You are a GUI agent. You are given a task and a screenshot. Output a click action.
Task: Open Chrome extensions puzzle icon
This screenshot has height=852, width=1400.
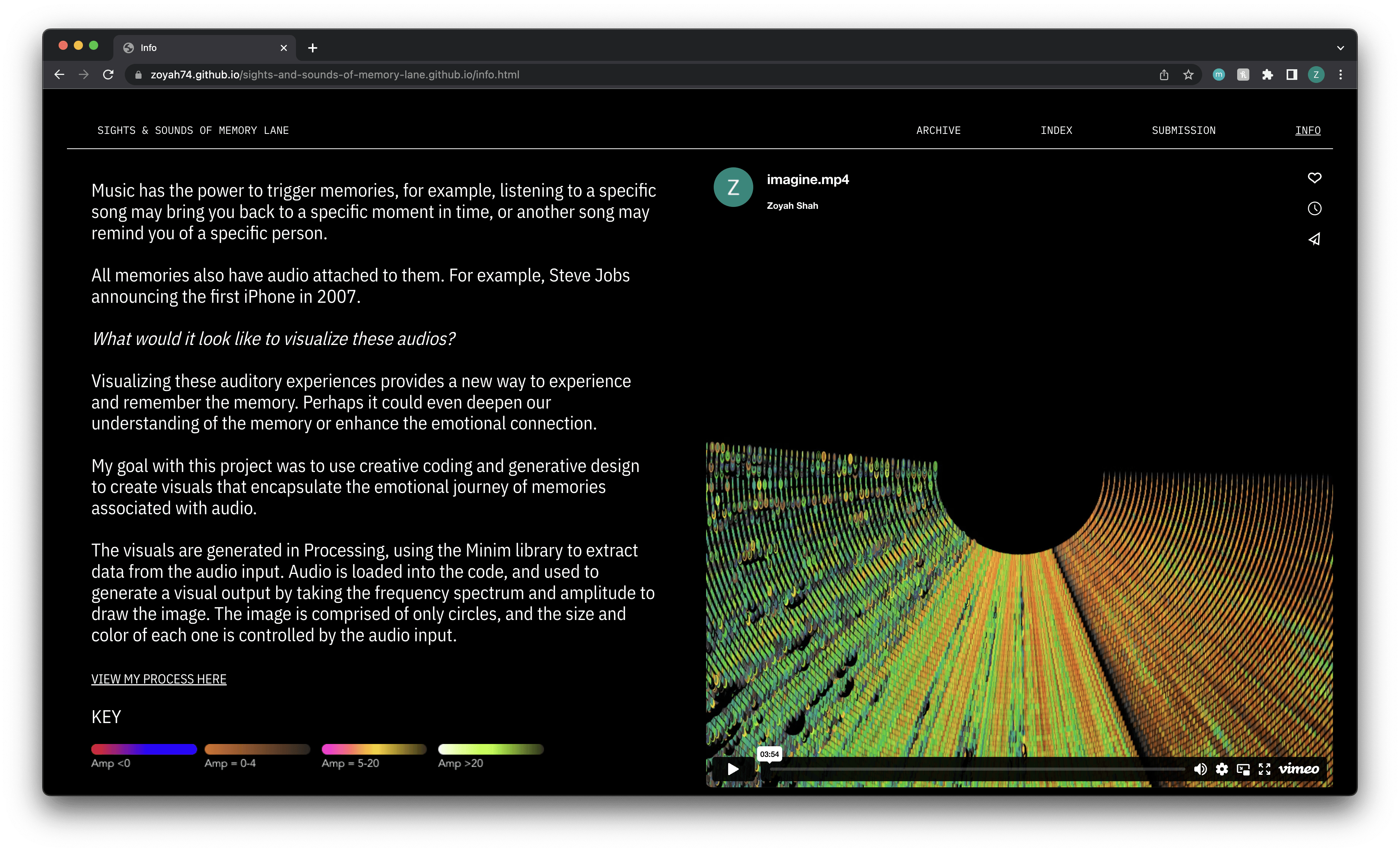pyautogui.click(x=1267, y=75)
